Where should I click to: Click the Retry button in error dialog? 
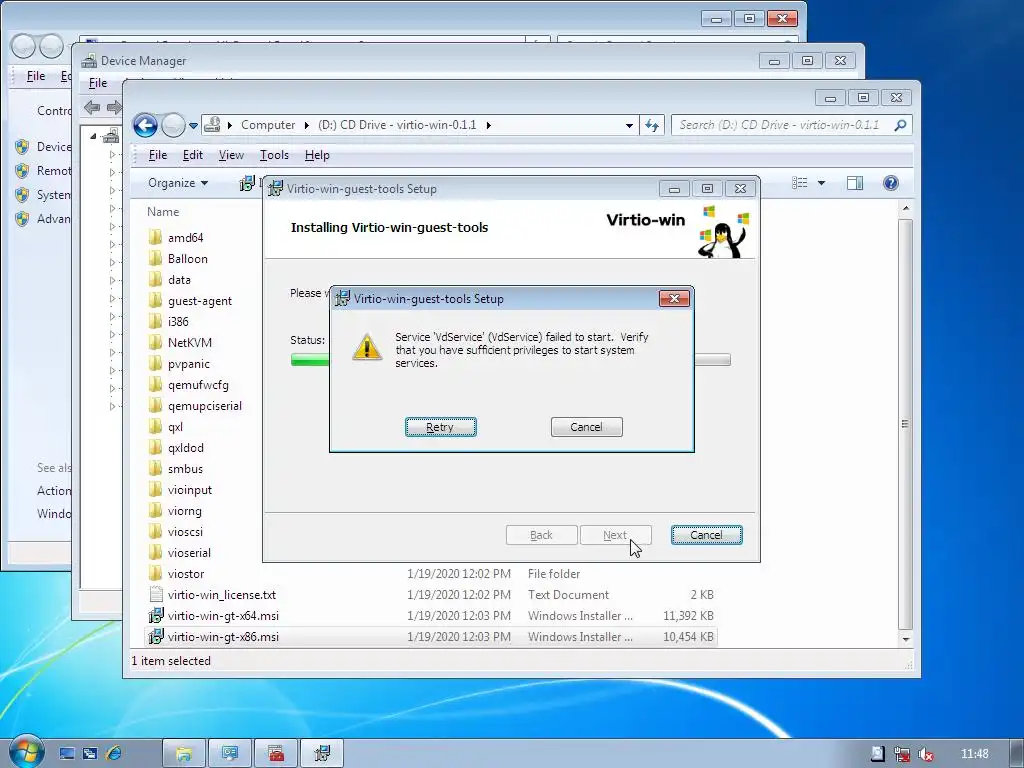[440, 427]
